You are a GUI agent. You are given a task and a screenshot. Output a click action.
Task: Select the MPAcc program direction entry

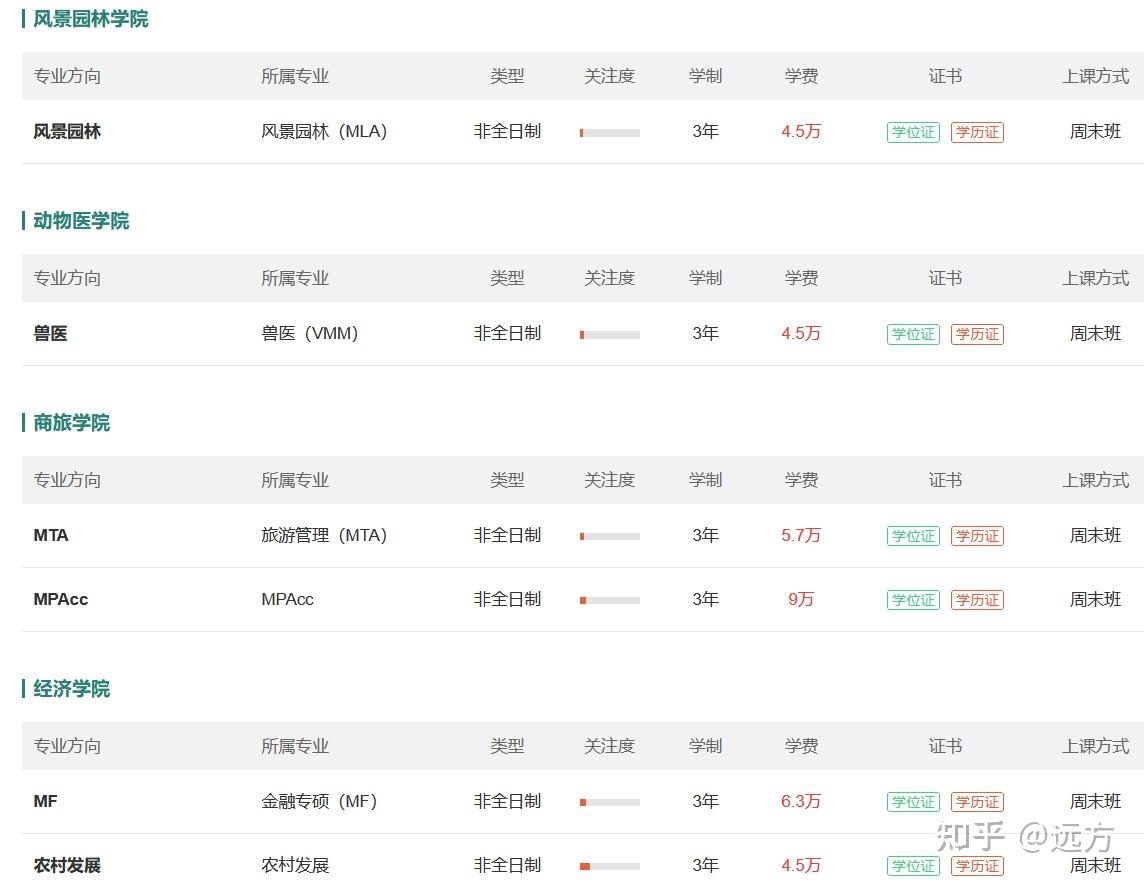pos(61,600)
